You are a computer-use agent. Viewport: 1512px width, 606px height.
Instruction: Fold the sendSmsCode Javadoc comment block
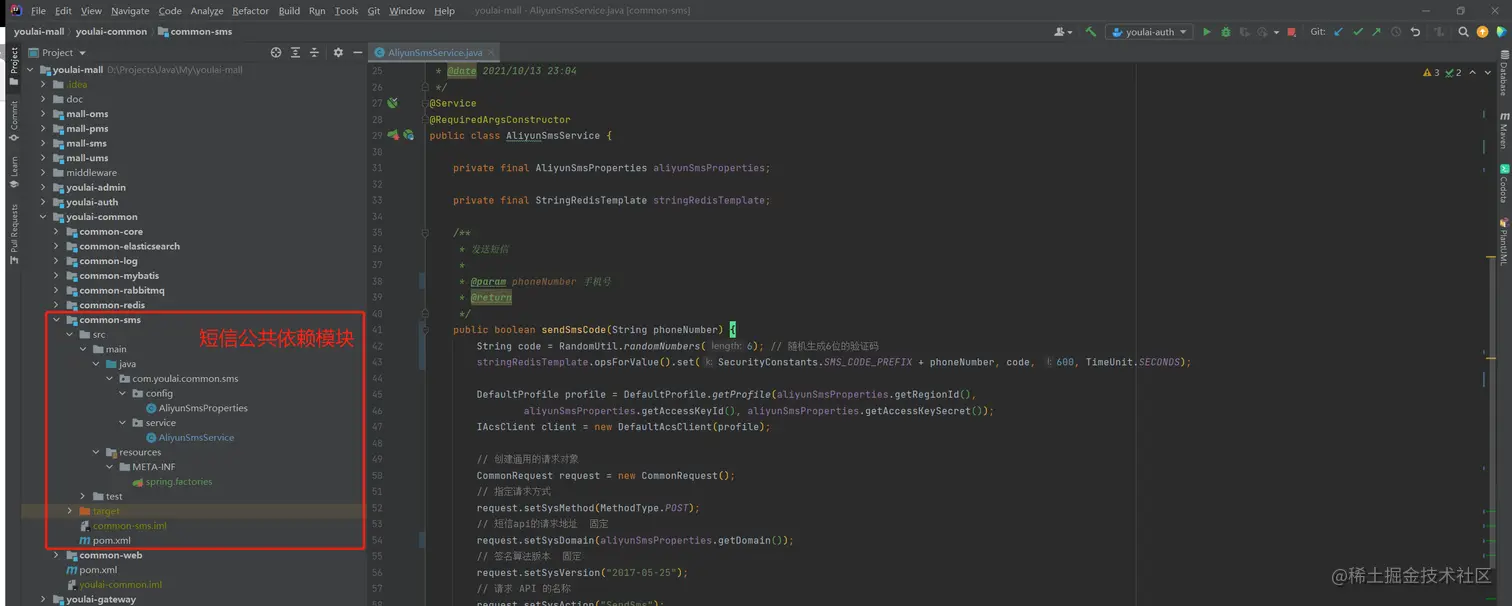point(425,233)
